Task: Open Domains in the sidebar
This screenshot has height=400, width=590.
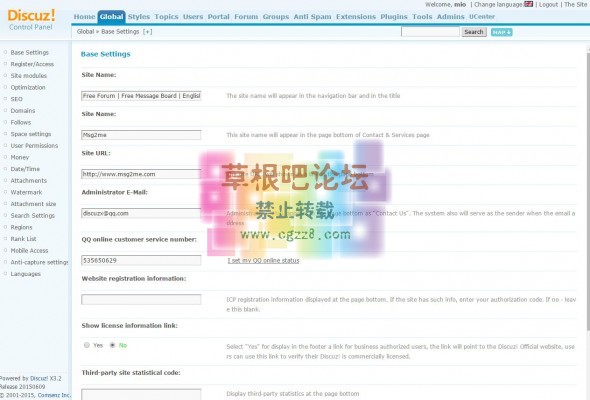Action: pyautogui.click(x=23, y=111)
